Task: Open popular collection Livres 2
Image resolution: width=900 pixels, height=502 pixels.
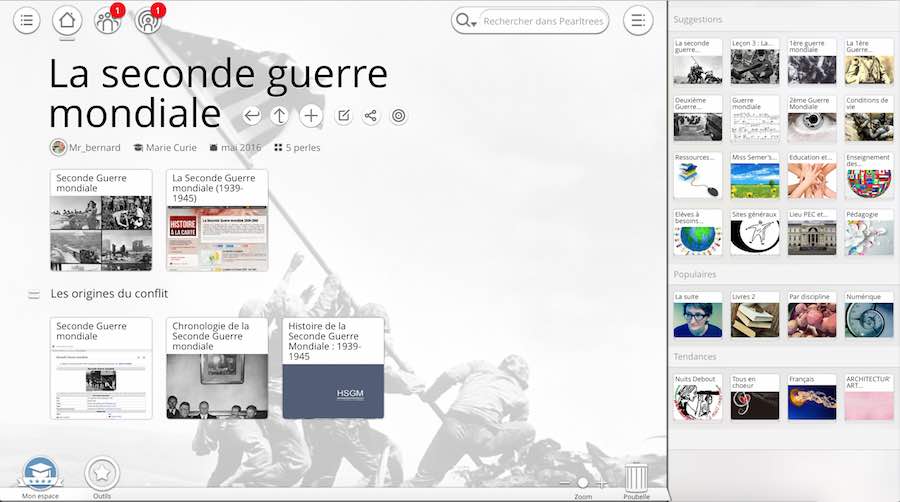Action: pyautogui.click(x=755, y=314)
